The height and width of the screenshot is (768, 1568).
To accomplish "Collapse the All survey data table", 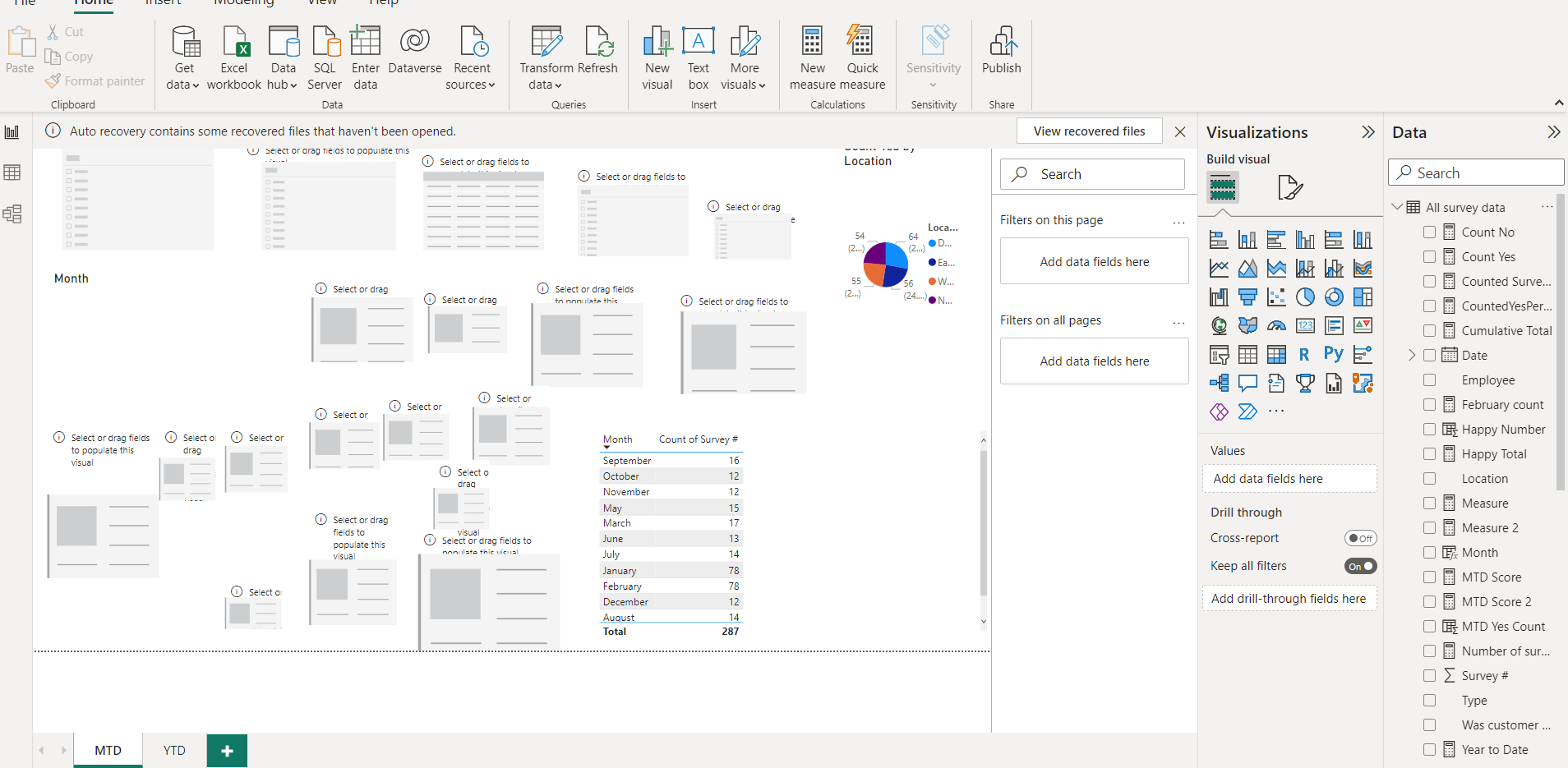I will tap(1397, 207).
